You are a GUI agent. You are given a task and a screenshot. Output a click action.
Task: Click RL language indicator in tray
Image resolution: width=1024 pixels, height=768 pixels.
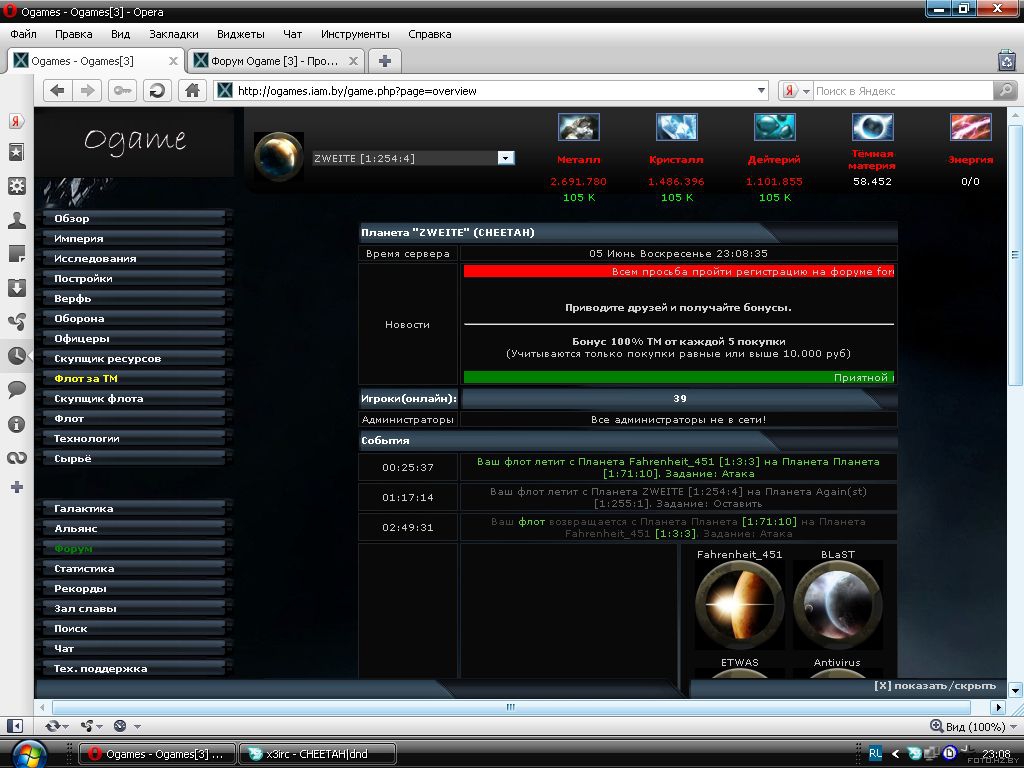point(875,753)
